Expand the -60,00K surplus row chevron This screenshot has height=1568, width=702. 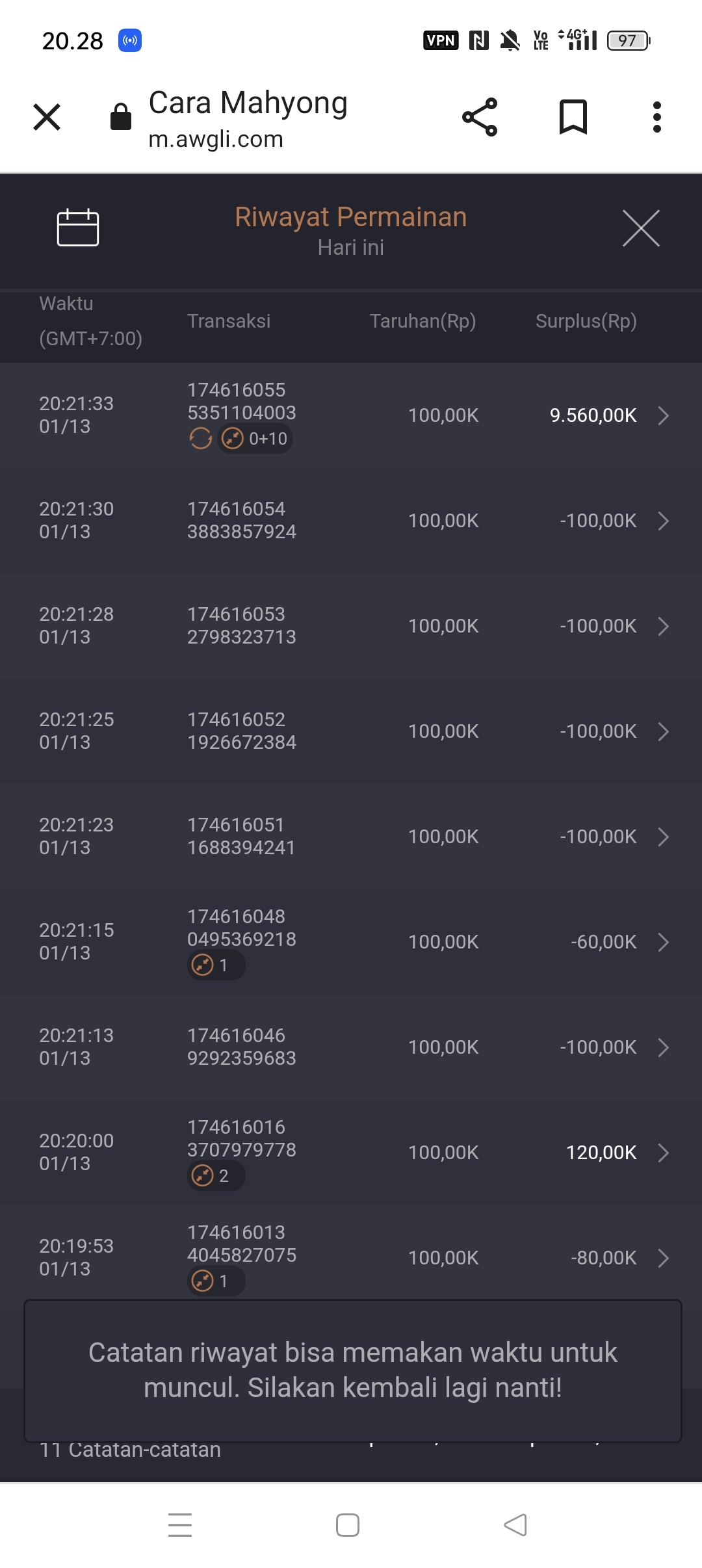pyautogui.click(x=663, y=942)
